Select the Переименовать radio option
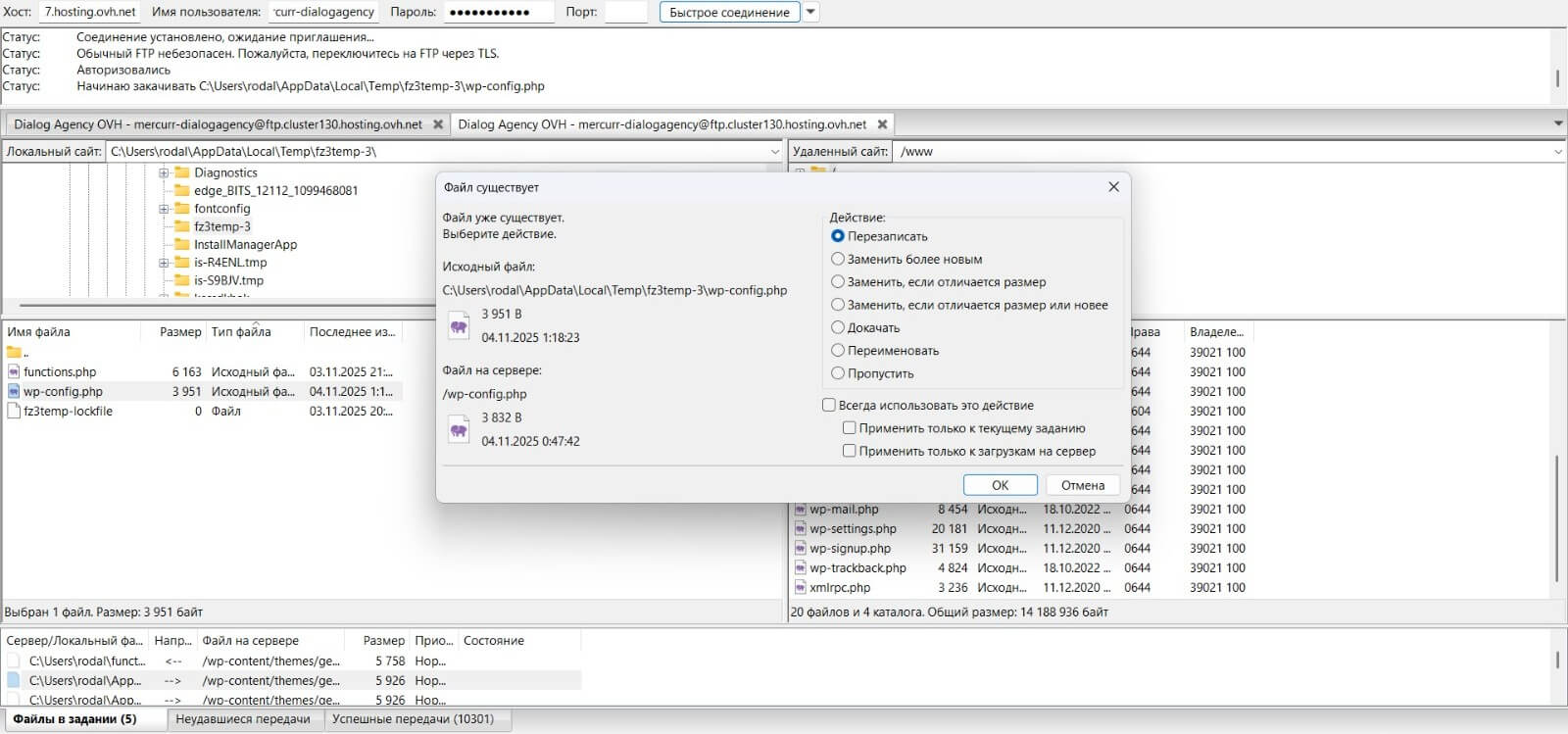1568x734 pixels. 837,351
